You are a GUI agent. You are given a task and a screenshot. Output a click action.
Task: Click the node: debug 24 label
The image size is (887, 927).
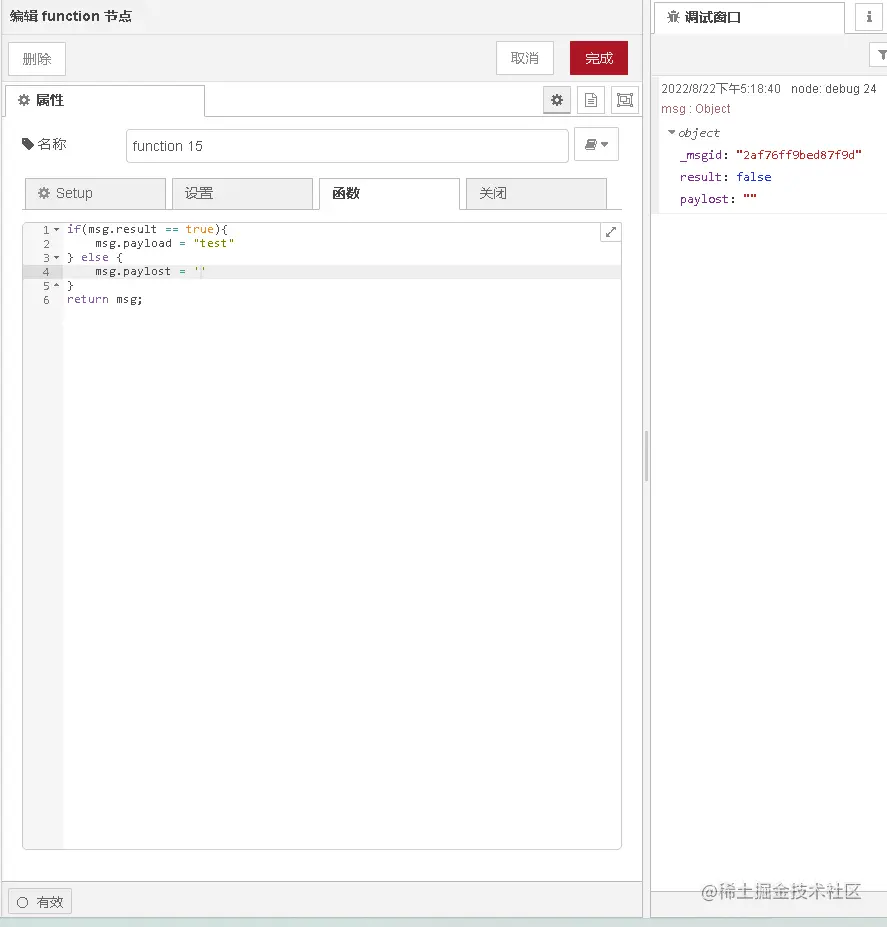833,89
